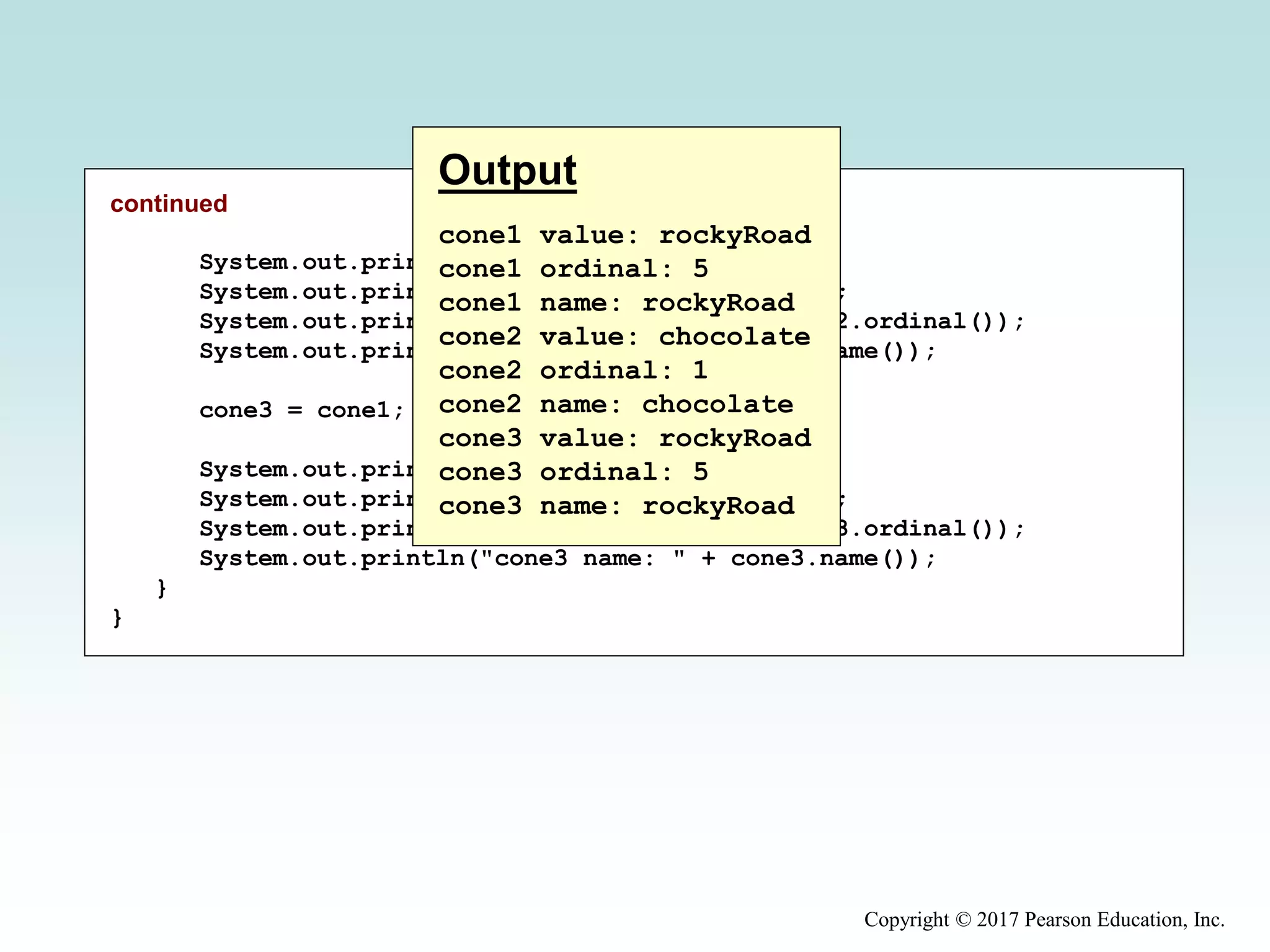Click the 'cone1 value: rockyRoad' output line
Image resolution: width=1270 pixels, height=952 pixels.
[x=624, y=236]
